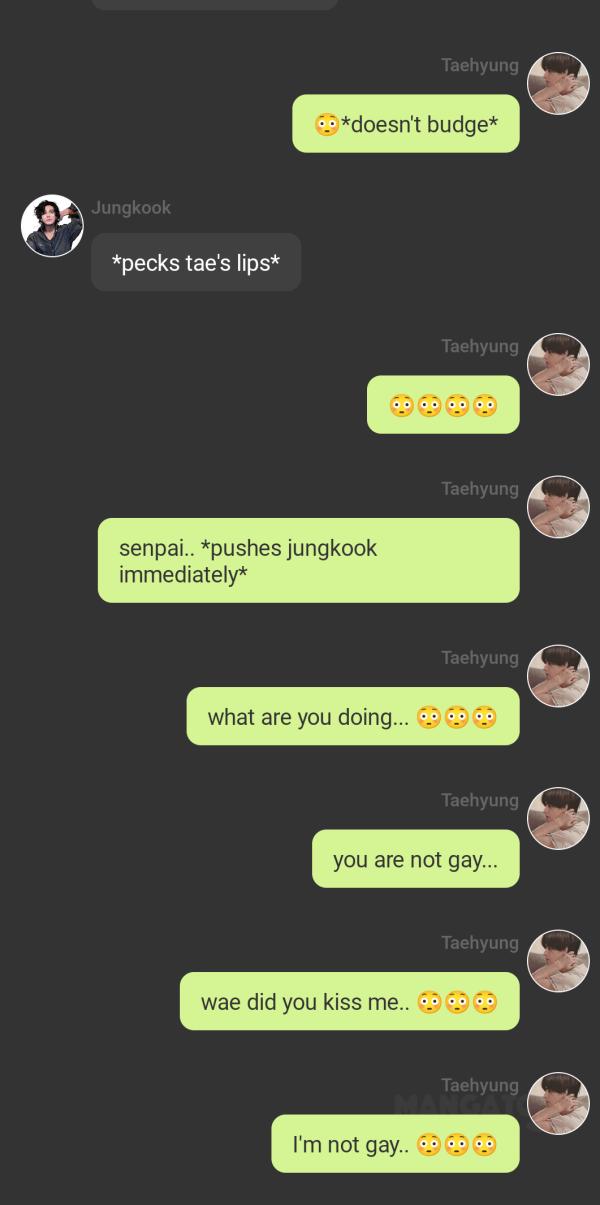The height and width of the screenshot is (1205, 600).
Task: Tap the "*doesn't budge*" chat bubble
Action: [406, 124]
